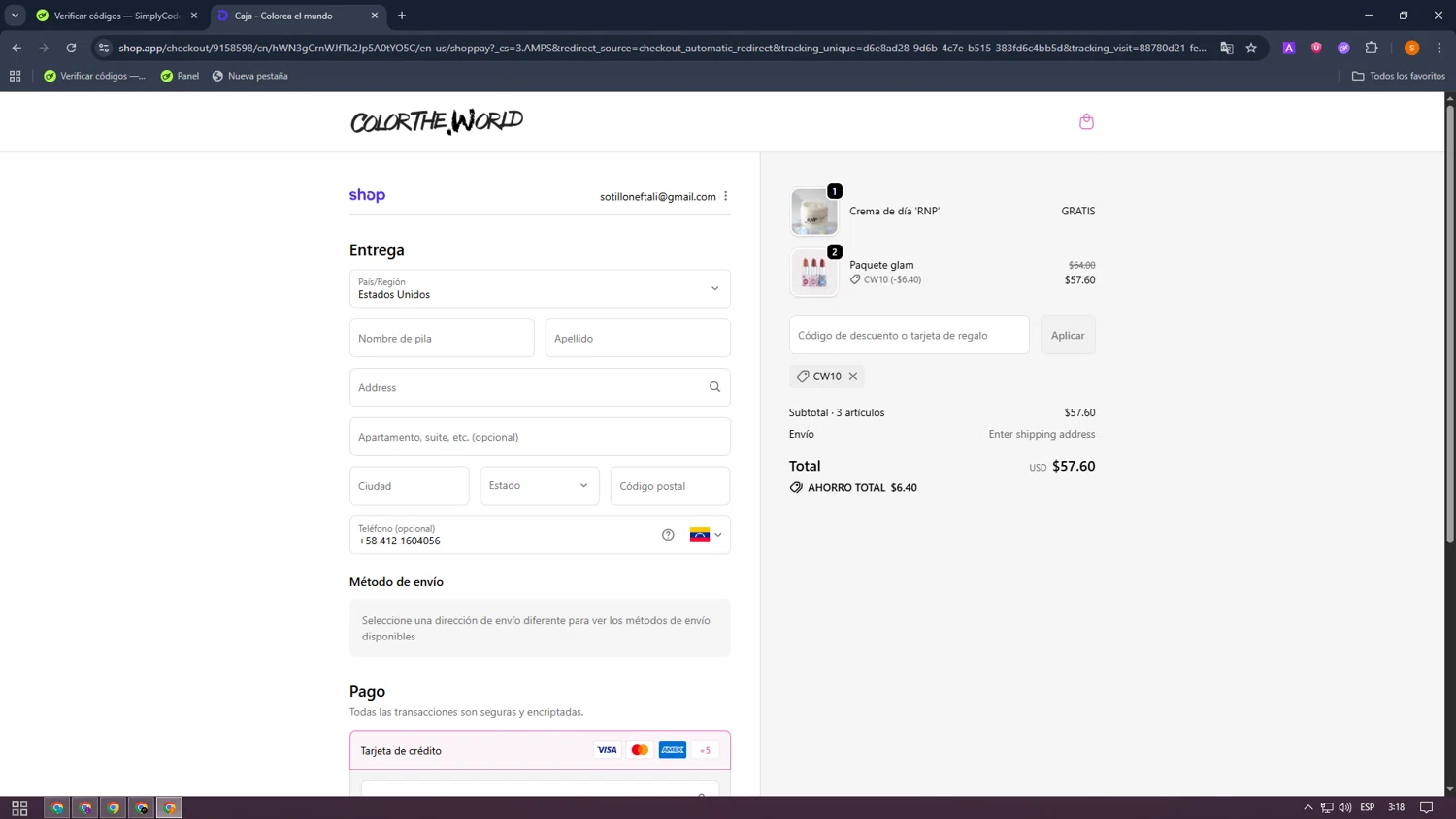
Task: Click the sotilloneftali@gmail.com email text
Action: pos(658,196)
